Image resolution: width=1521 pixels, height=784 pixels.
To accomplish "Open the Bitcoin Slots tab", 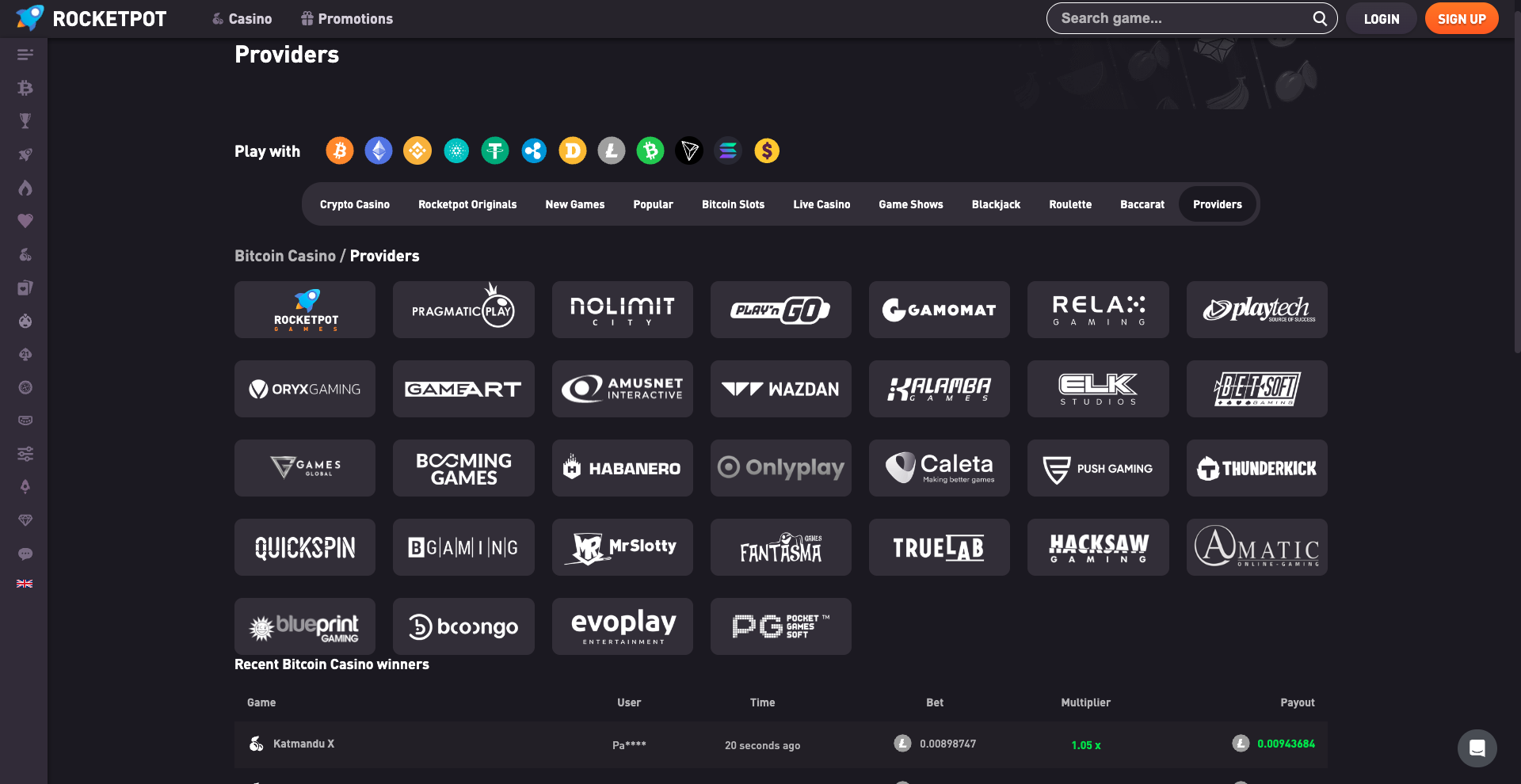I will pos(734,204).
